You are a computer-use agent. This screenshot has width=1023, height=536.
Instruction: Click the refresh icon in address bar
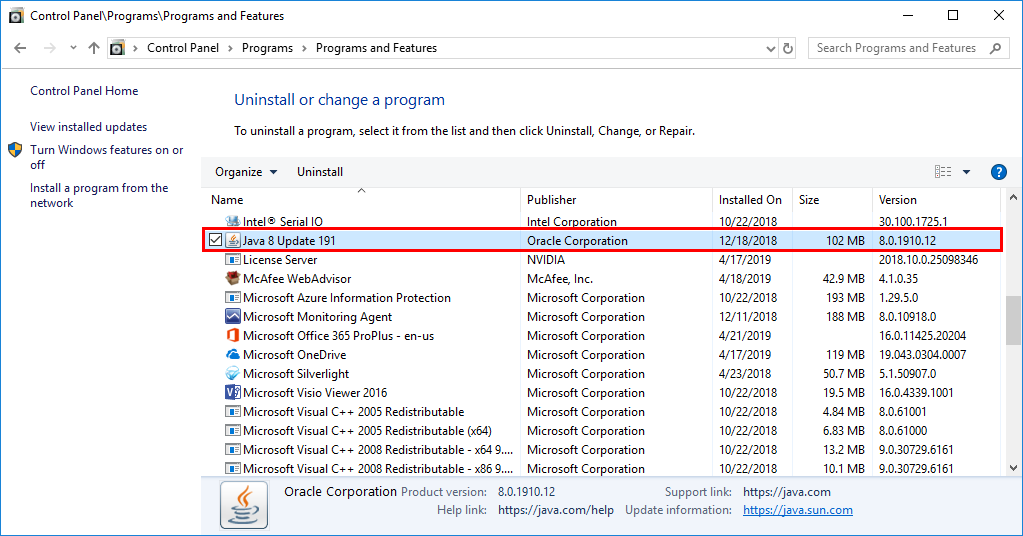(x=788, y=48)
